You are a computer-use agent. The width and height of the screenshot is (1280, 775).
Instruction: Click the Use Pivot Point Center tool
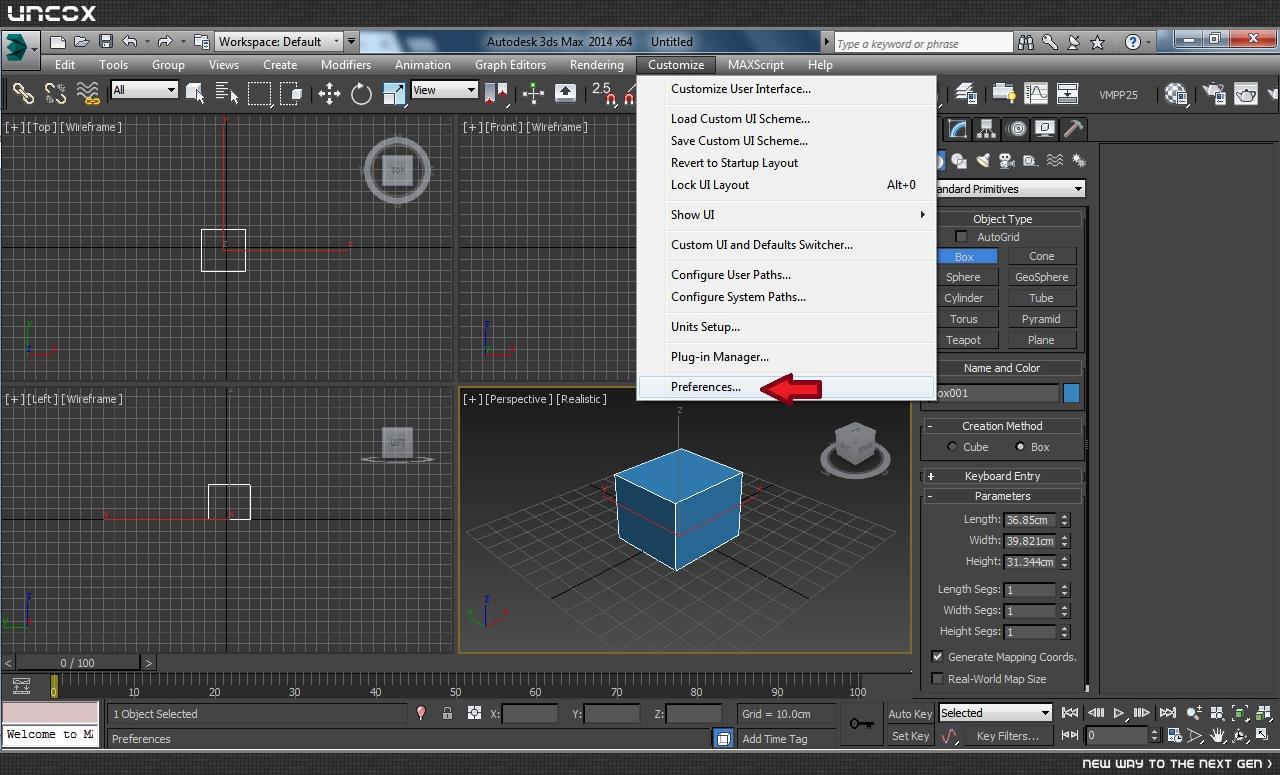(x=496, y=94)
